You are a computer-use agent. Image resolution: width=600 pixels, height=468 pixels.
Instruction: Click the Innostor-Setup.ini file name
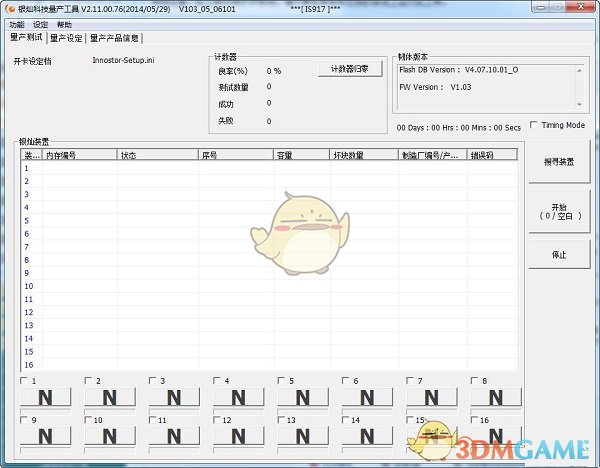click(x=123, y=60)
